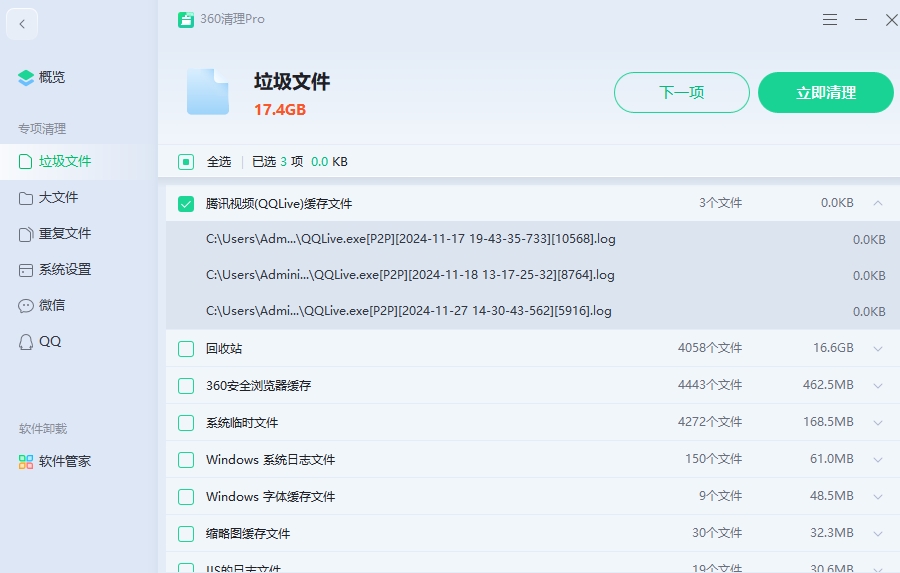Toggle the 全选 select-all checkbox
The height and width of the screenshot is (573, 900).
point(186,162)
